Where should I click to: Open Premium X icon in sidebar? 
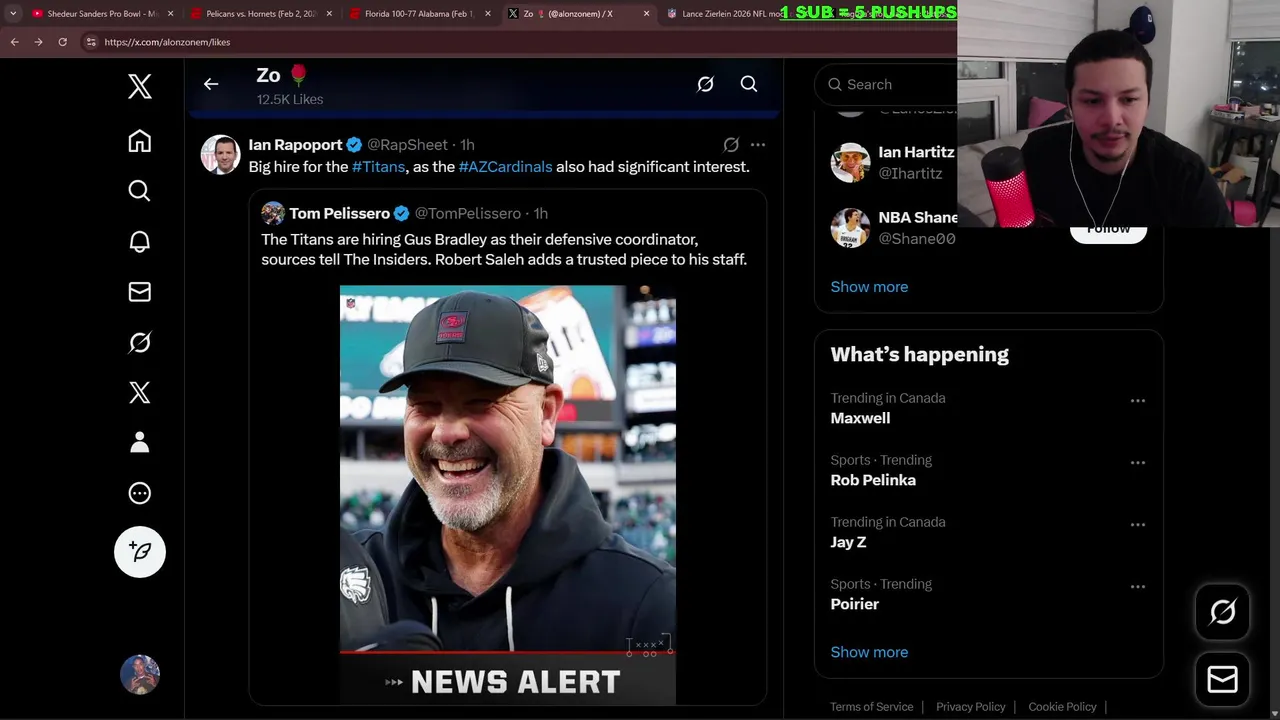coord(140,392)
